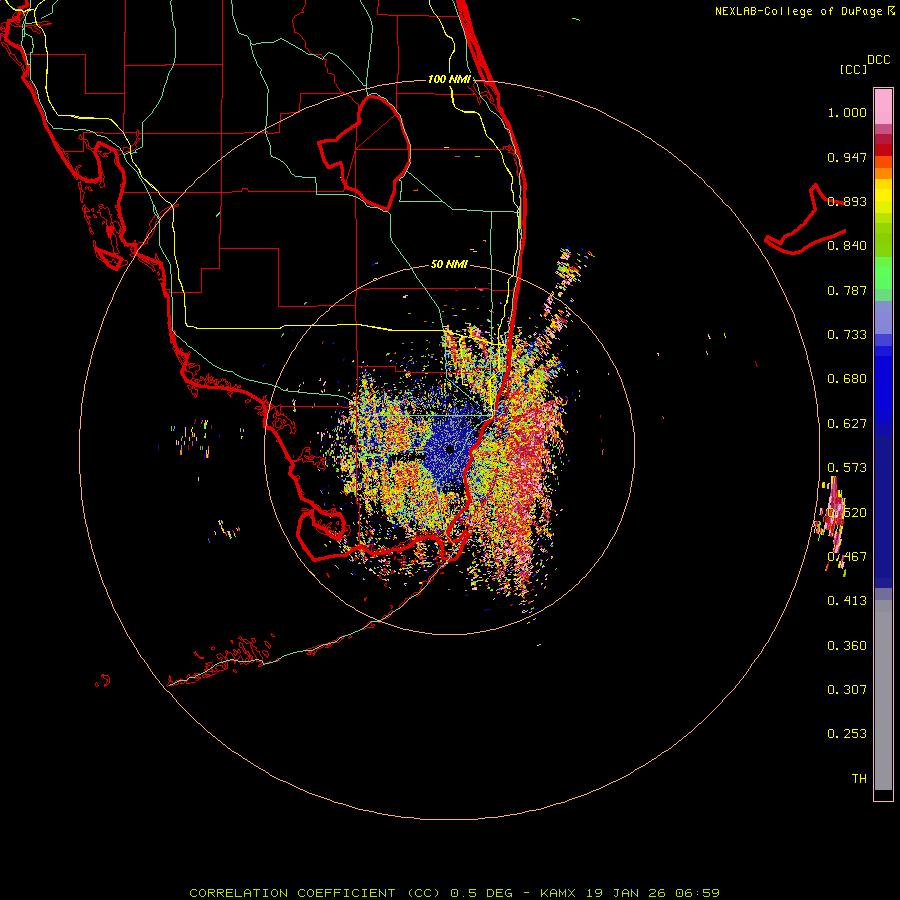Click the 0.680 value on color scale
This screenshot has width=900, height=900.
tap(847, 379)
